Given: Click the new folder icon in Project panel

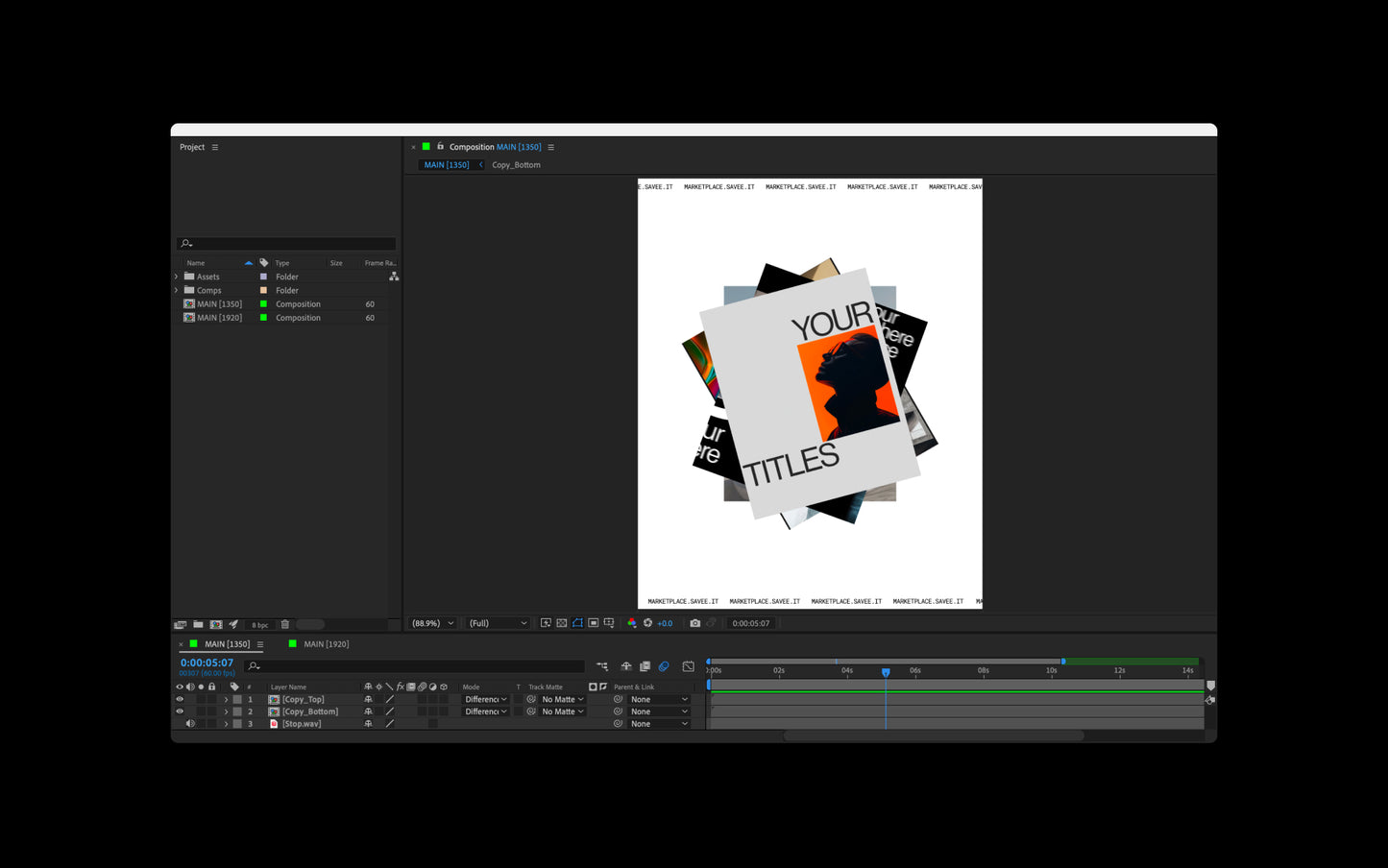Looking at the screenshot, I should pos(198,624).
